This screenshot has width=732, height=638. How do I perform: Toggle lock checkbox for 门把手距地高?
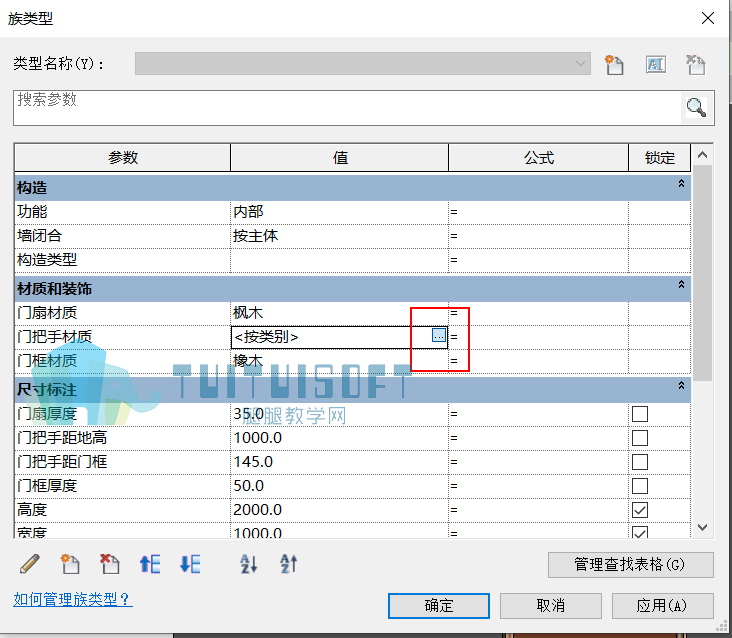[640, 438]
